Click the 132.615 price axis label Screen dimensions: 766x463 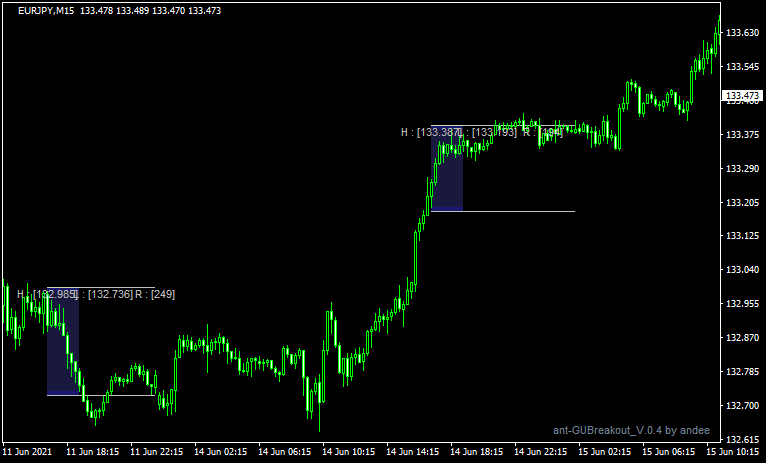[x=741, y=439]
